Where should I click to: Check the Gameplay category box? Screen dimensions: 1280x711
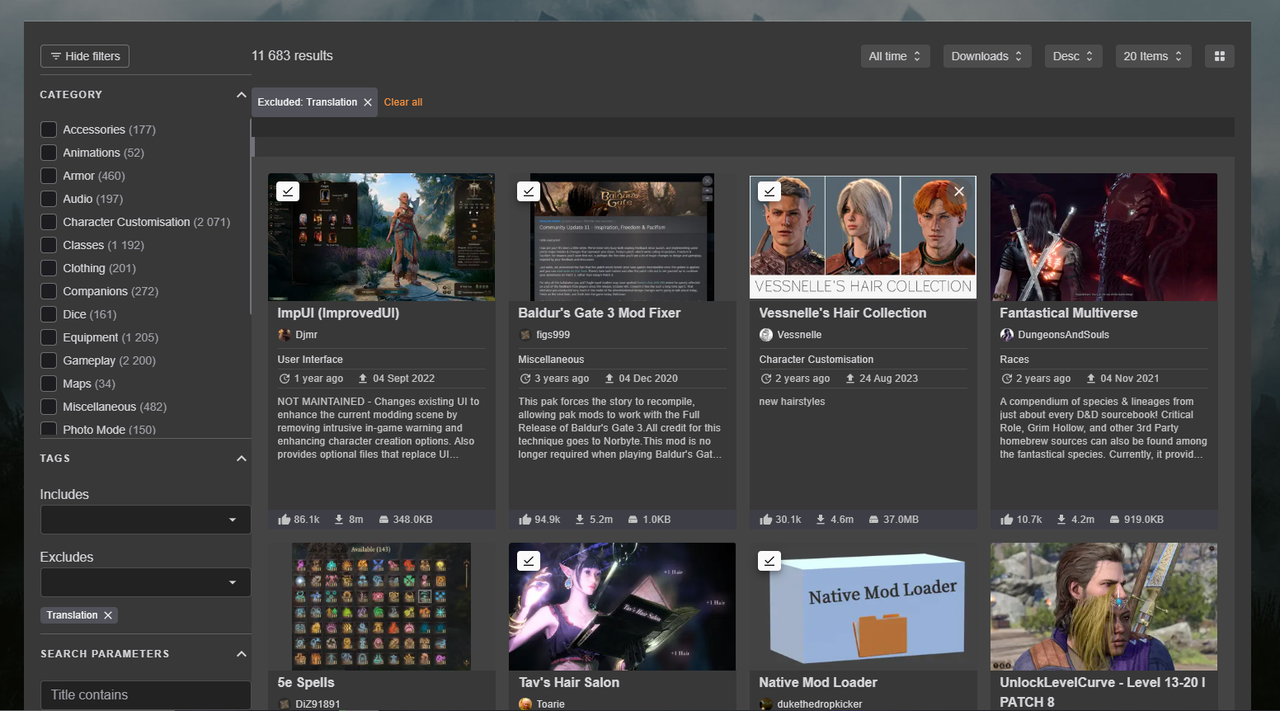click(x=48, y=360)
